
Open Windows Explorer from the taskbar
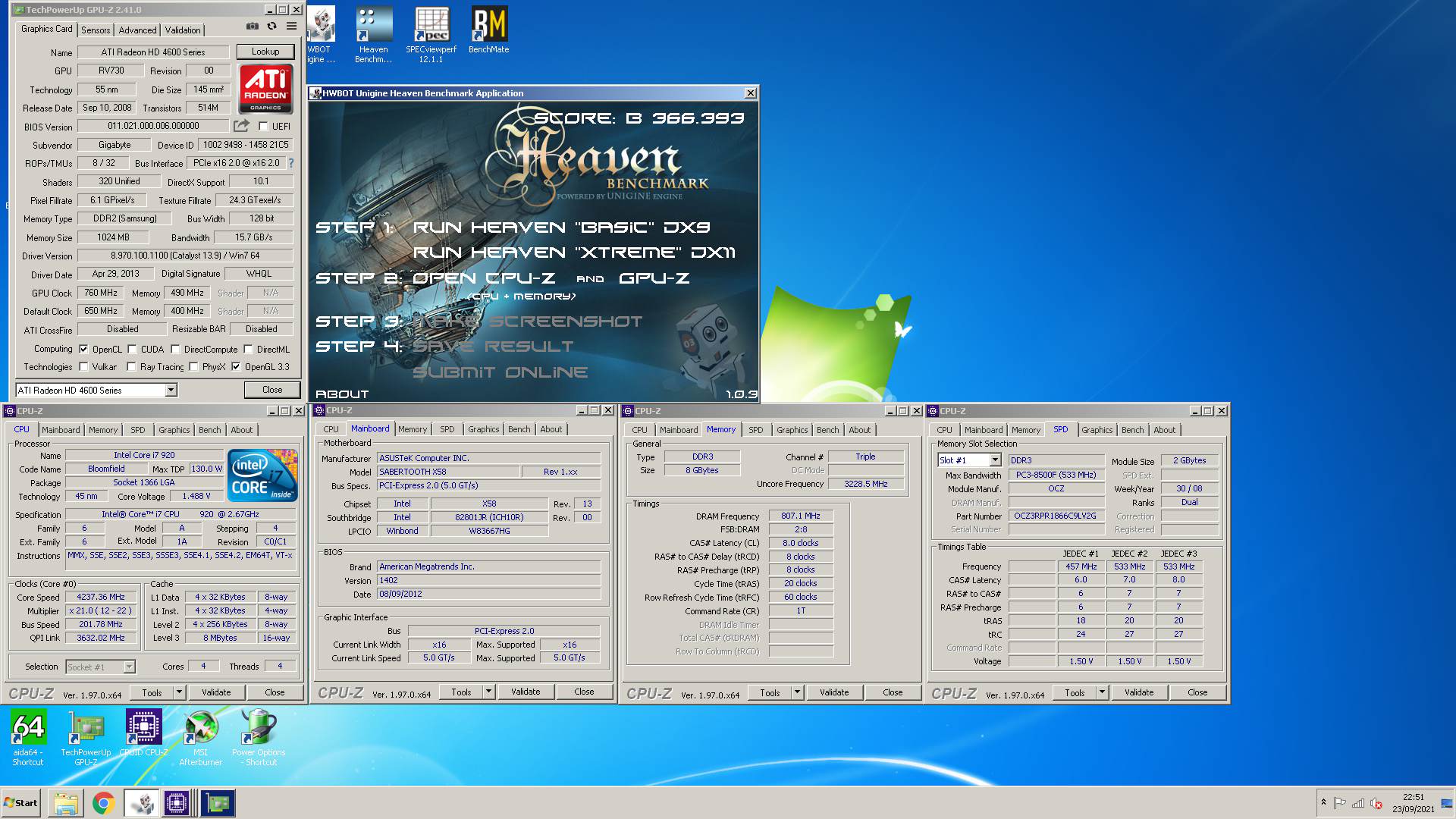click(66, 803)
